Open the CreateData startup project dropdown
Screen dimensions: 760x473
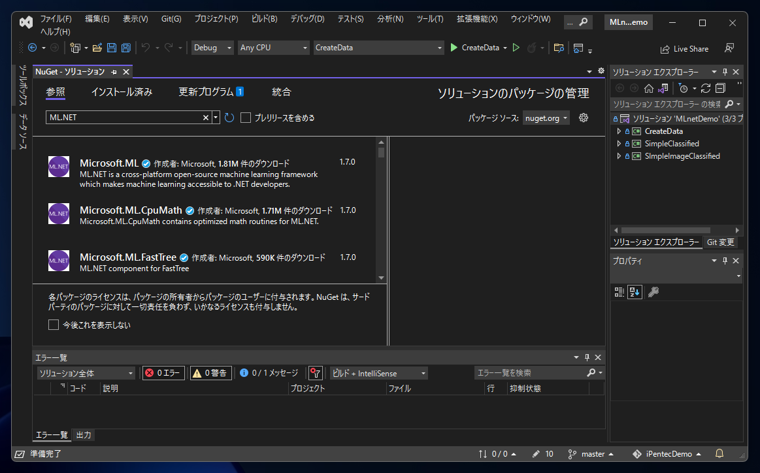tap(378, 47)
